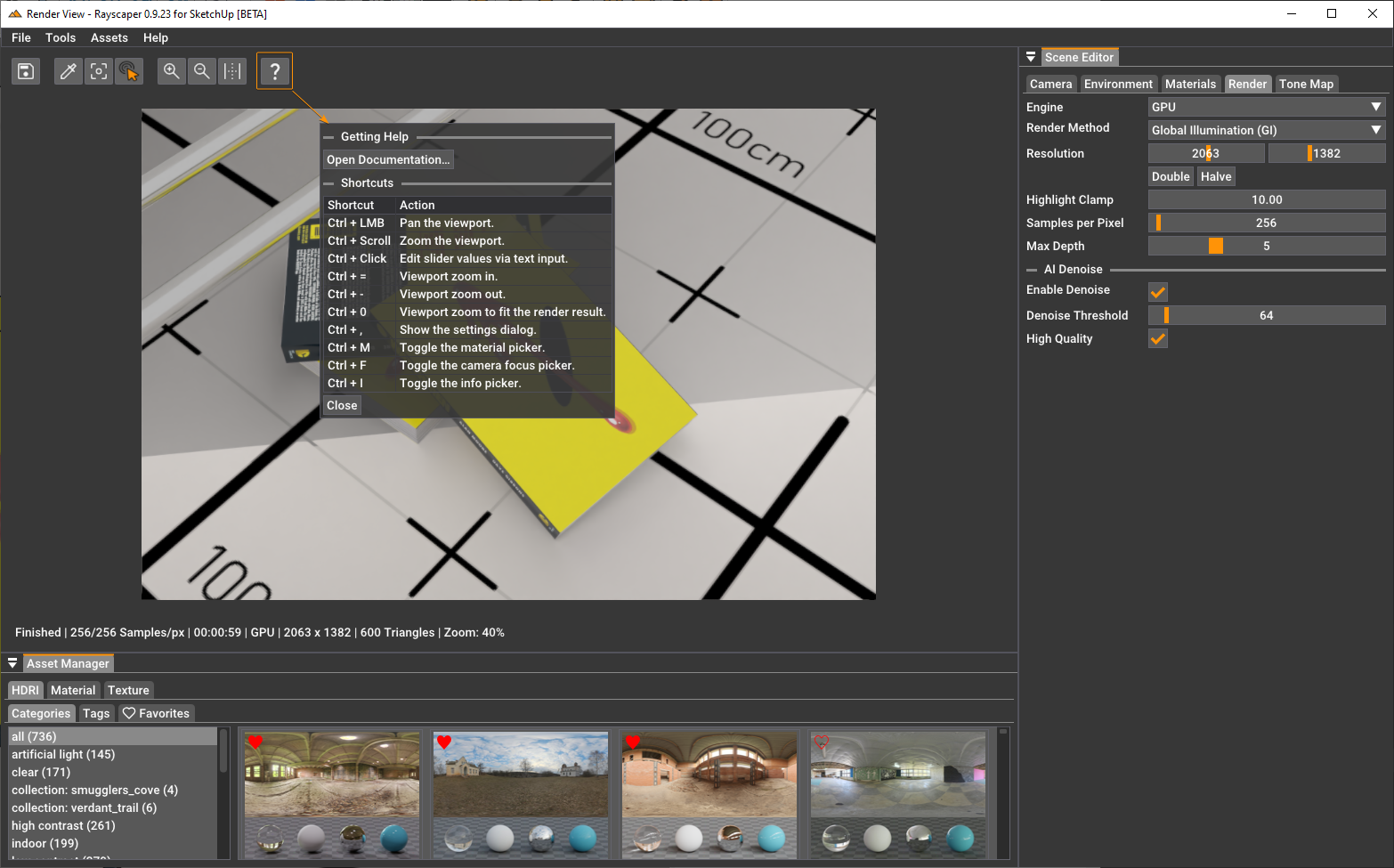Select the HDRI asset tab

(25, 690)
